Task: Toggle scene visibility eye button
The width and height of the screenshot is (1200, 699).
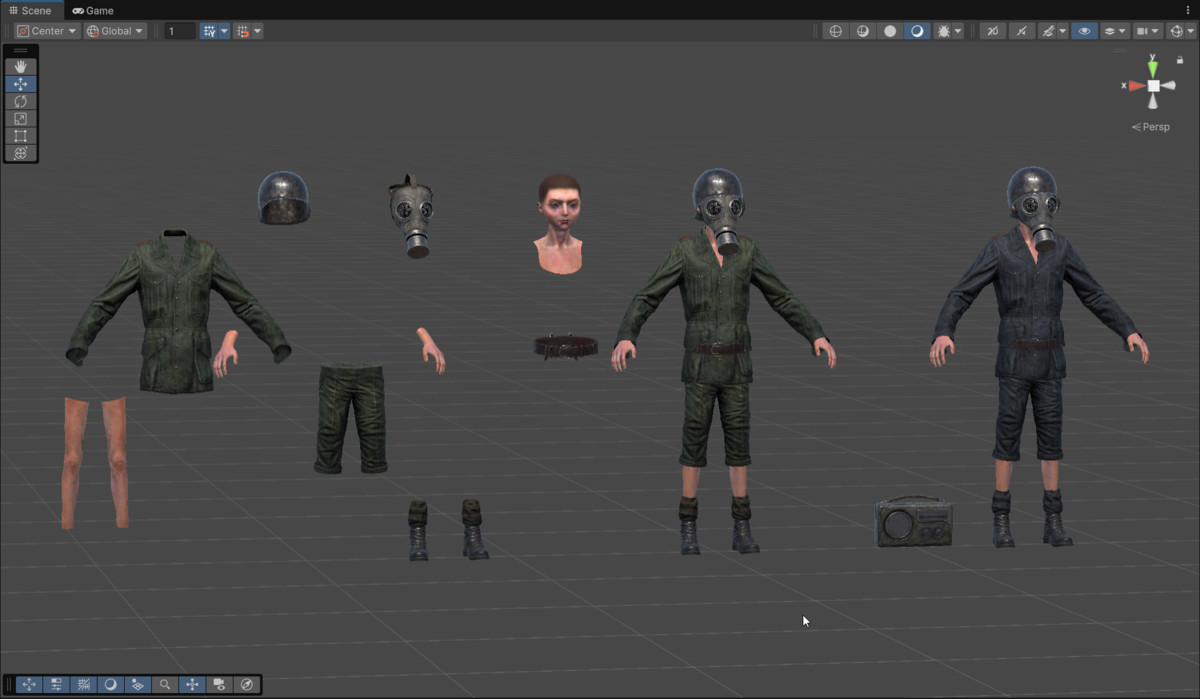Action: (1083, 31)
